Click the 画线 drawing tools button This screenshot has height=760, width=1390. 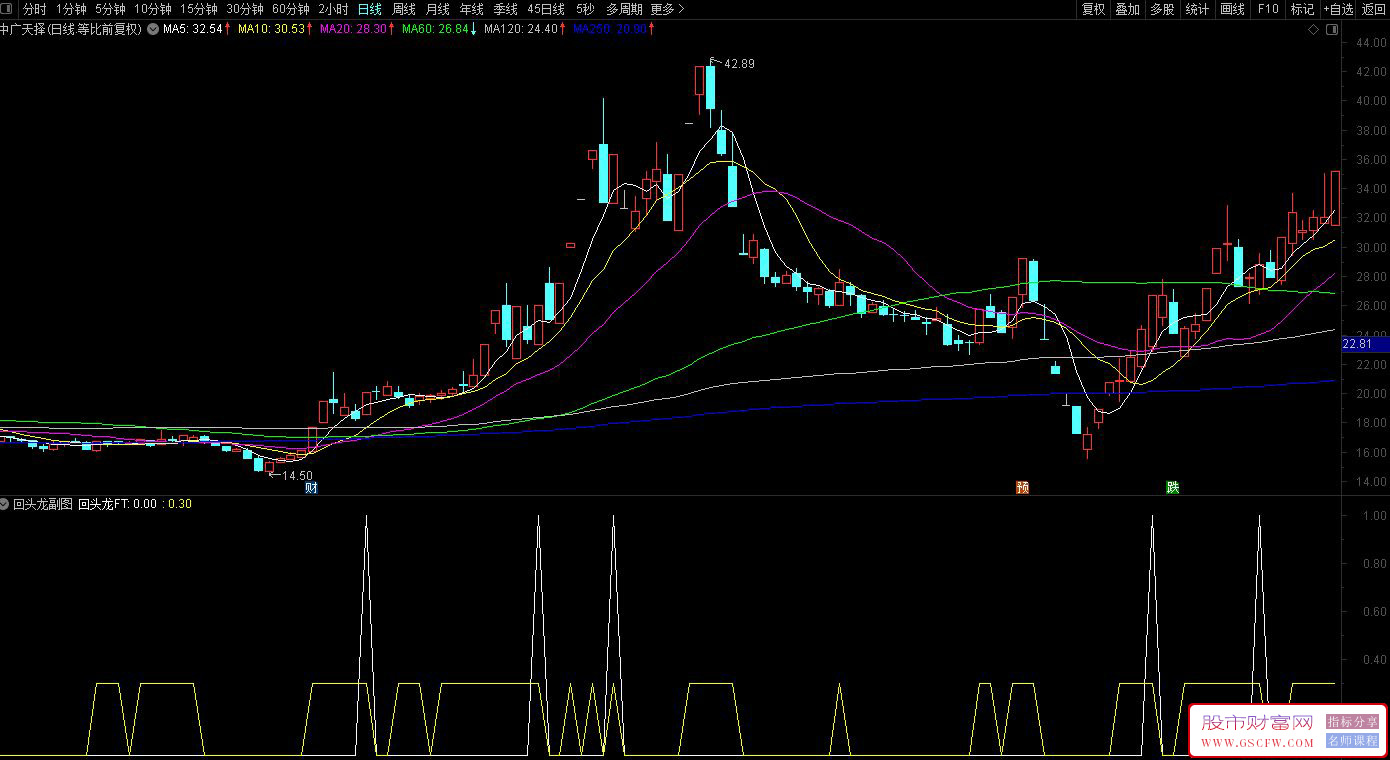1233,9
